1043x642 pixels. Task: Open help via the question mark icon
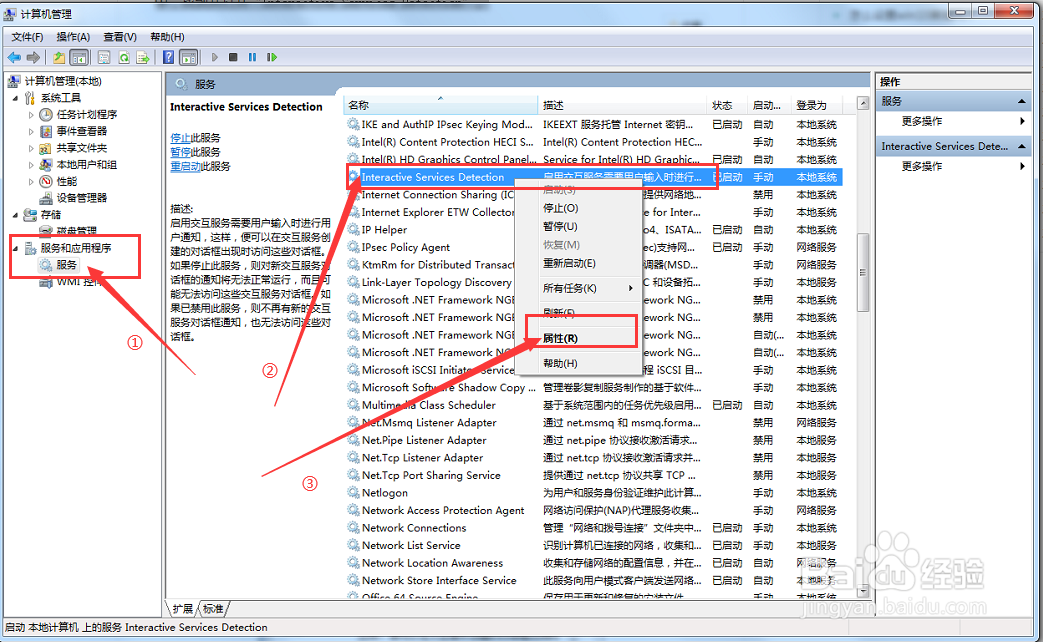(170, 57)
